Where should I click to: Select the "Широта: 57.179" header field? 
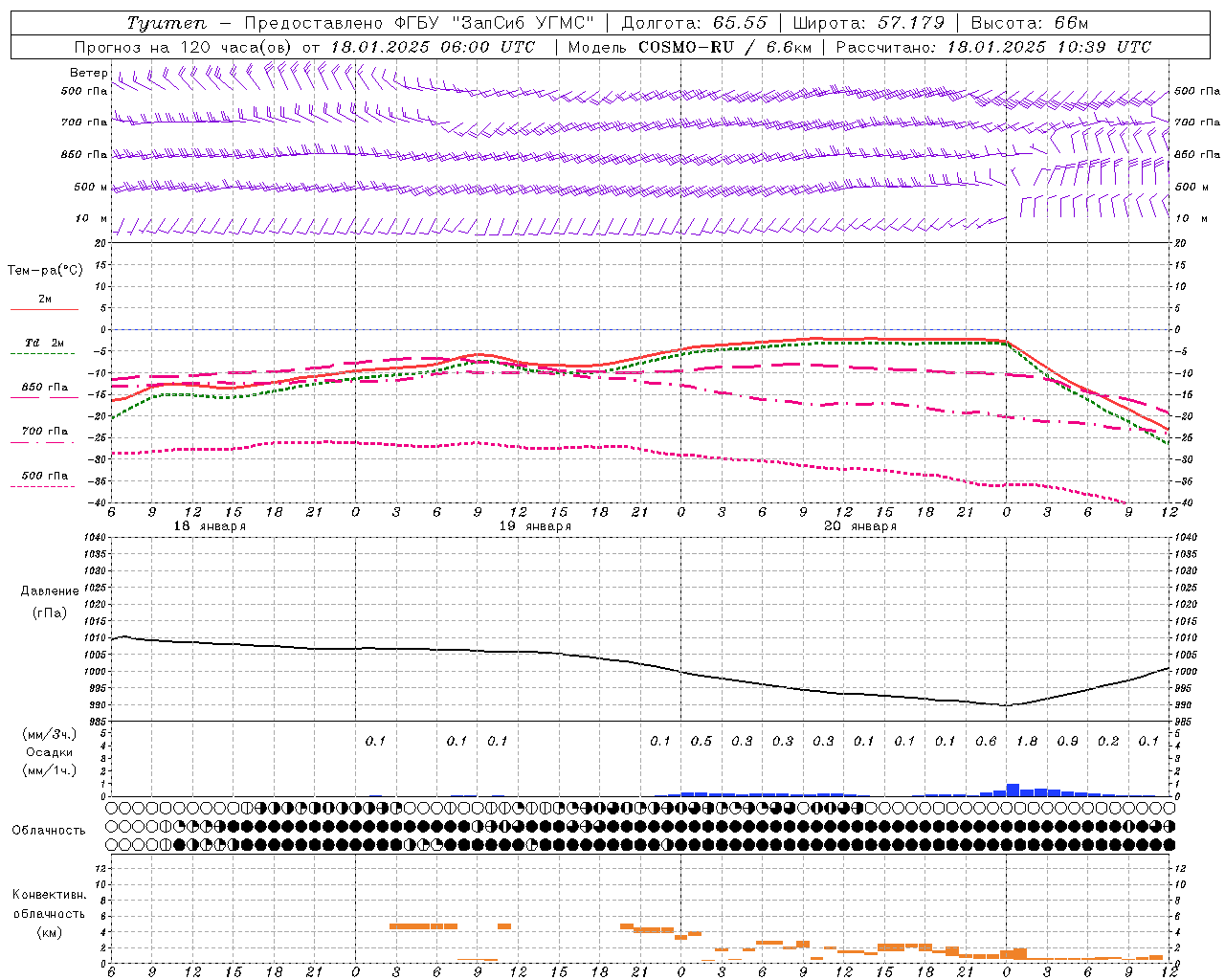(x=869, y=23)
